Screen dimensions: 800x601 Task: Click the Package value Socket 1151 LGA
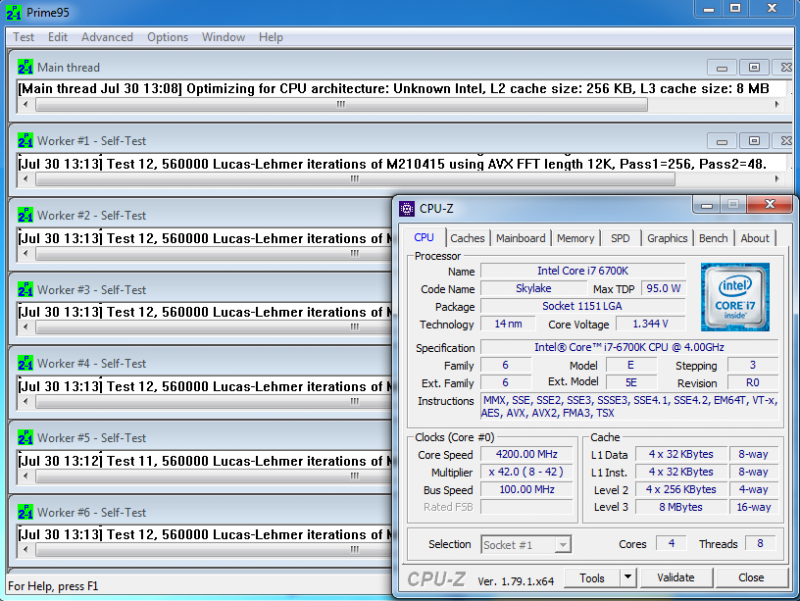tap(583, 306)
